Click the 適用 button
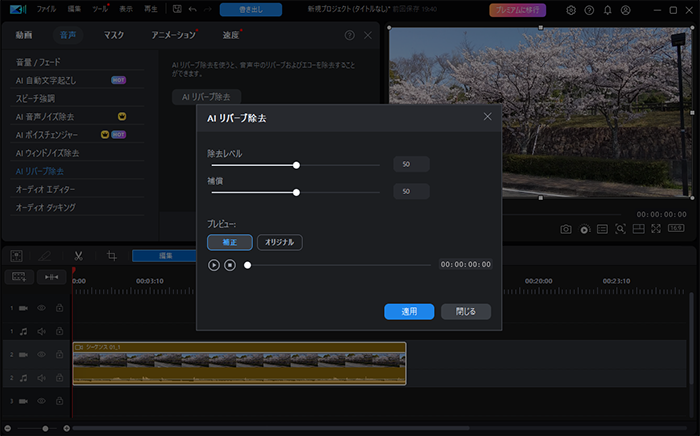 point(409,311)
